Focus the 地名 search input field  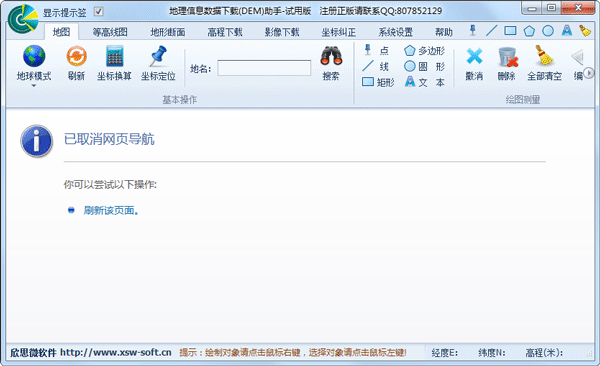264,68
